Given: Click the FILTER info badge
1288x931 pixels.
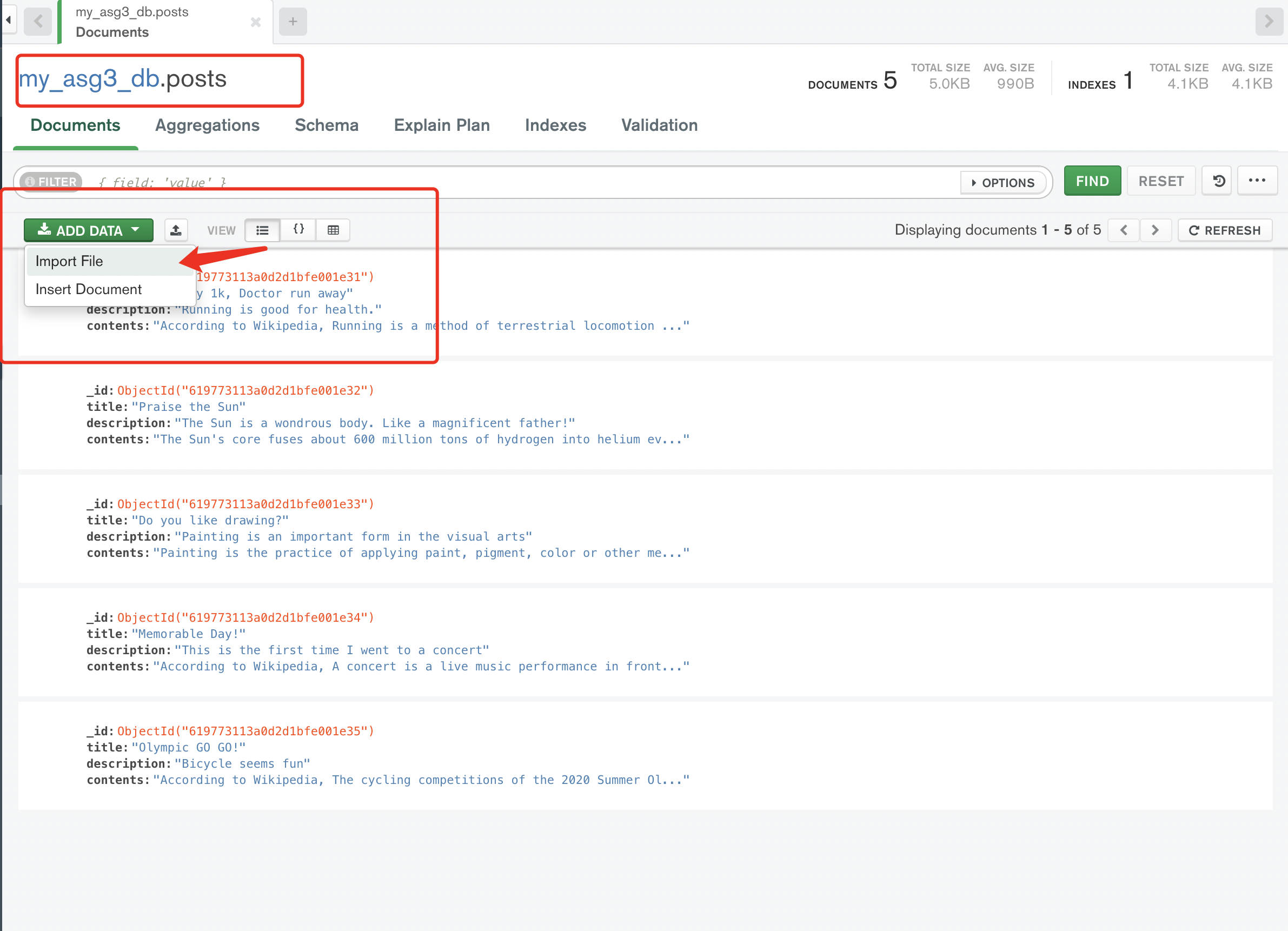Looking at the screenshot, I should 51,182.
